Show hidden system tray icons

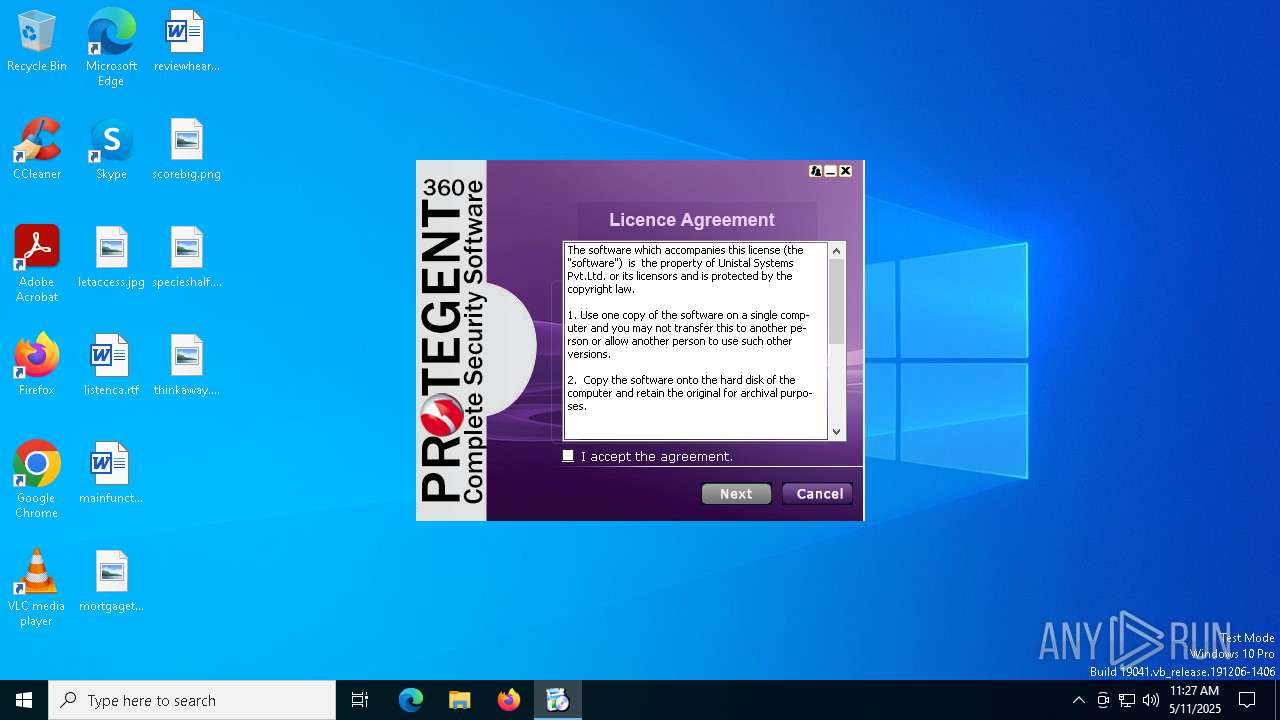[1078, 700]
